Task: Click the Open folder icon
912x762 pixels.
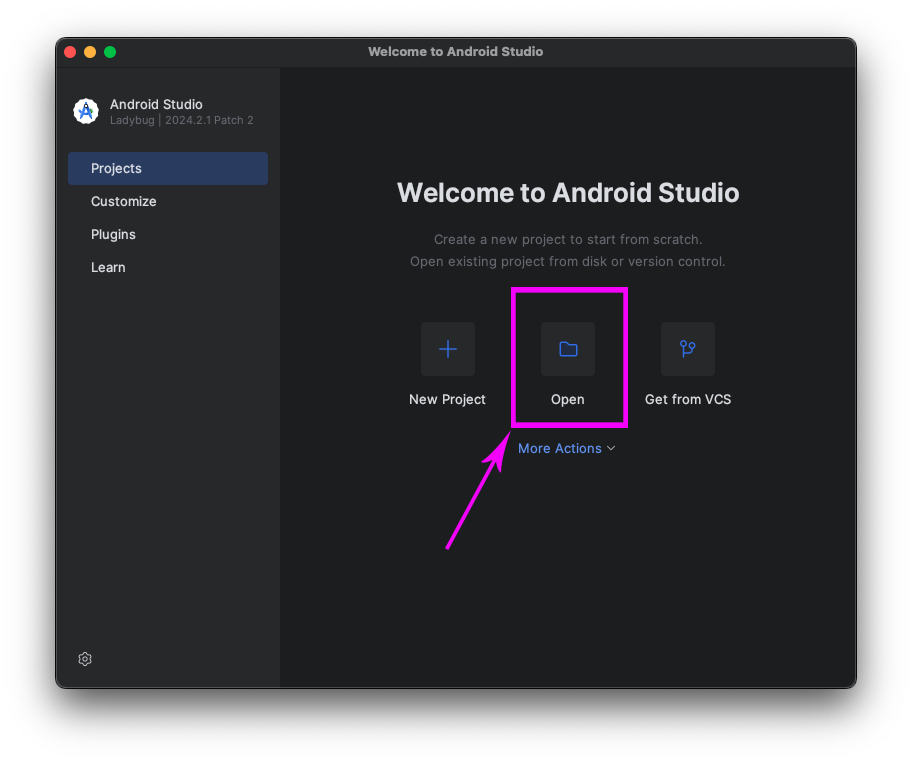Action: [x=568, y=349]
